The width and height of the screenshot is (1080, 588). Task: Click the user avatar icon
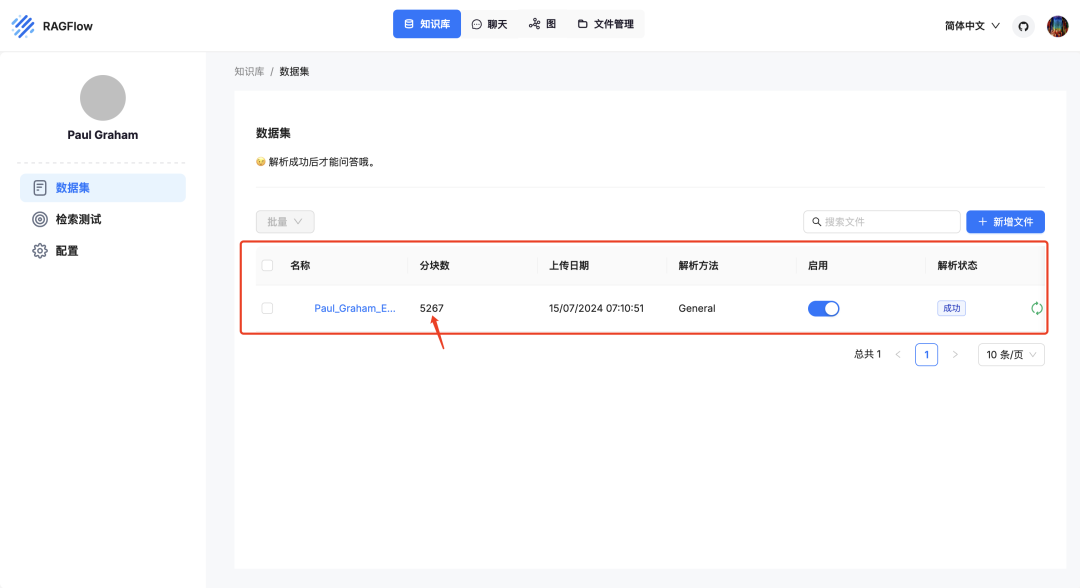click(1058, 26)
